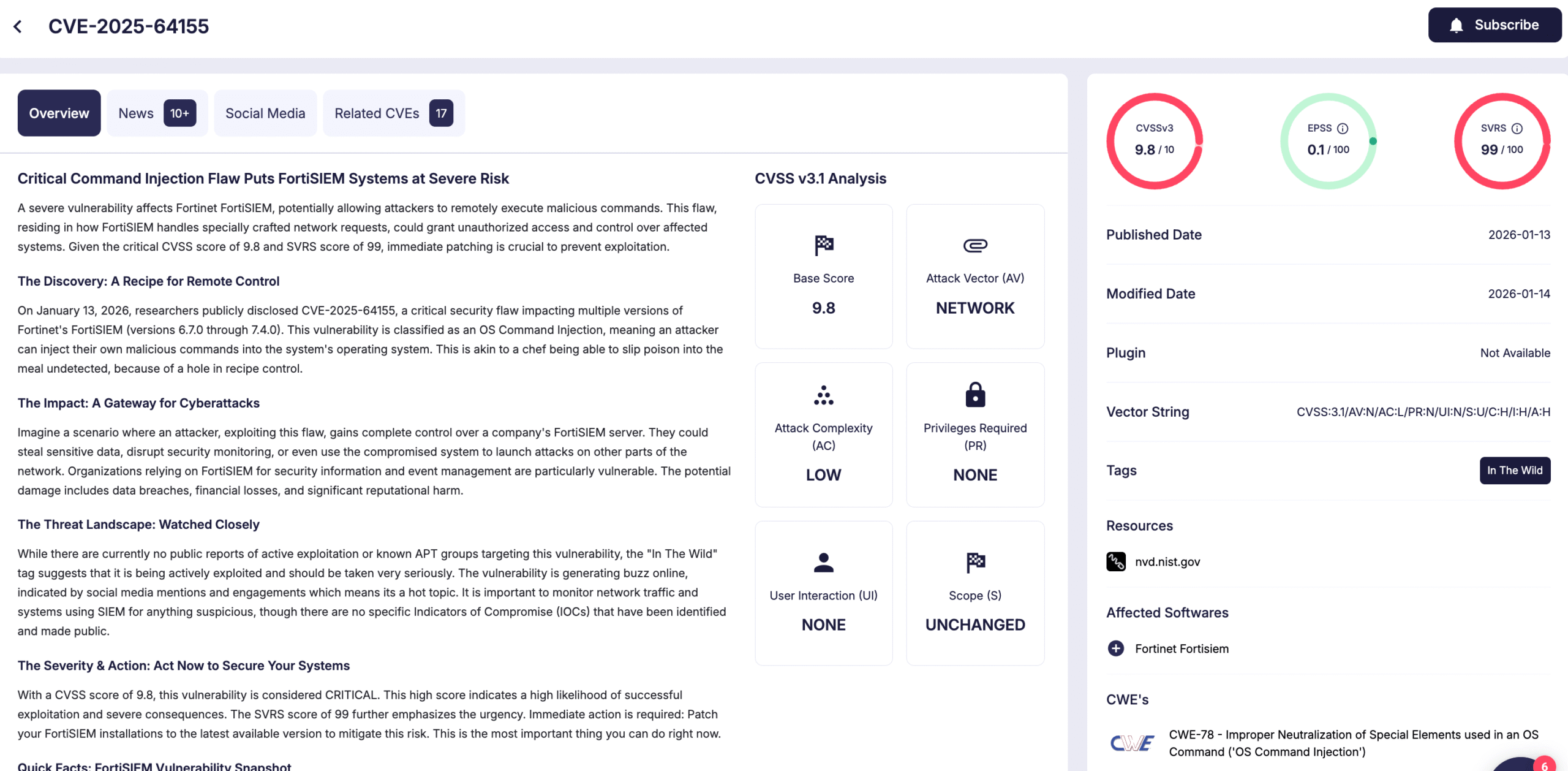The height and width of the screenshot is (771, 1568).
Task: Open the Social Media tab
Action: point(265,113)
